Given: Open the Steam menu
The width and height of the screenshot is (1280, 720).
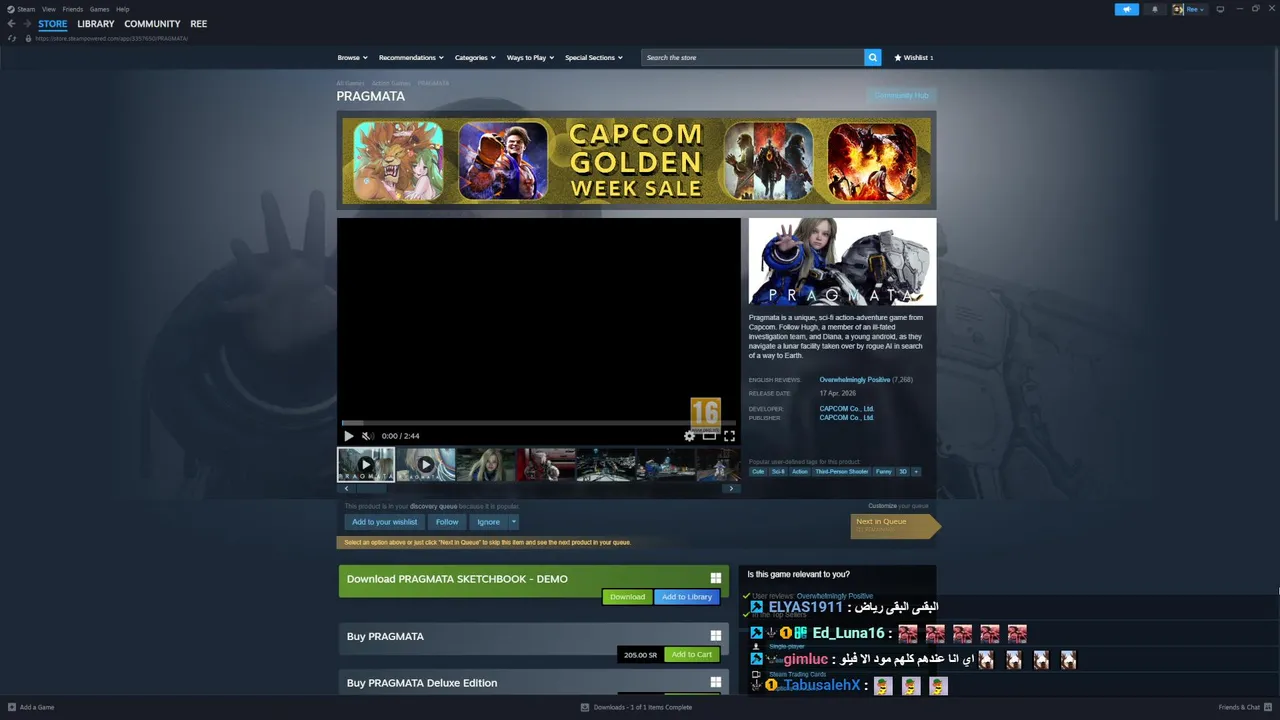Looking at the screenshot, I should 22,9.
